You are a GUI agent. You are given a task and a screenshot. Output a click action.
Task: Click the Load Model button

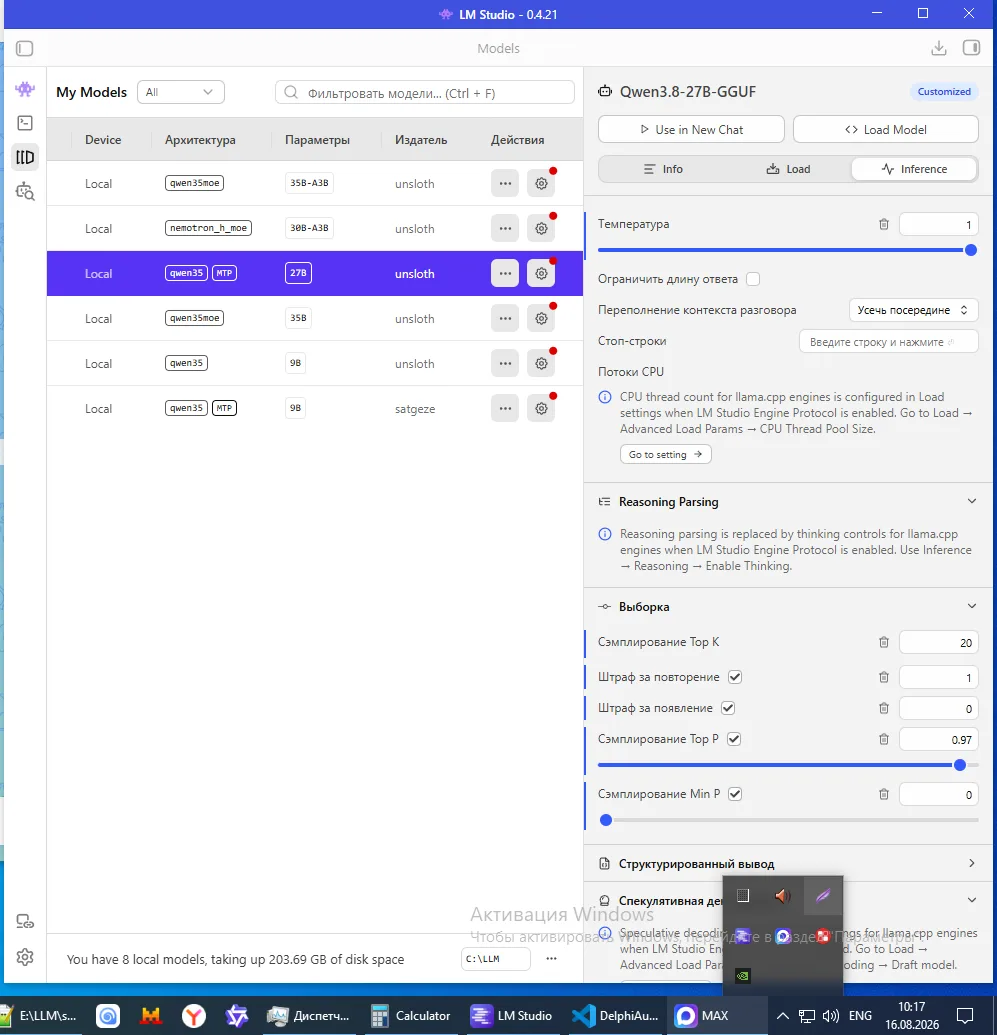(885, 129)
